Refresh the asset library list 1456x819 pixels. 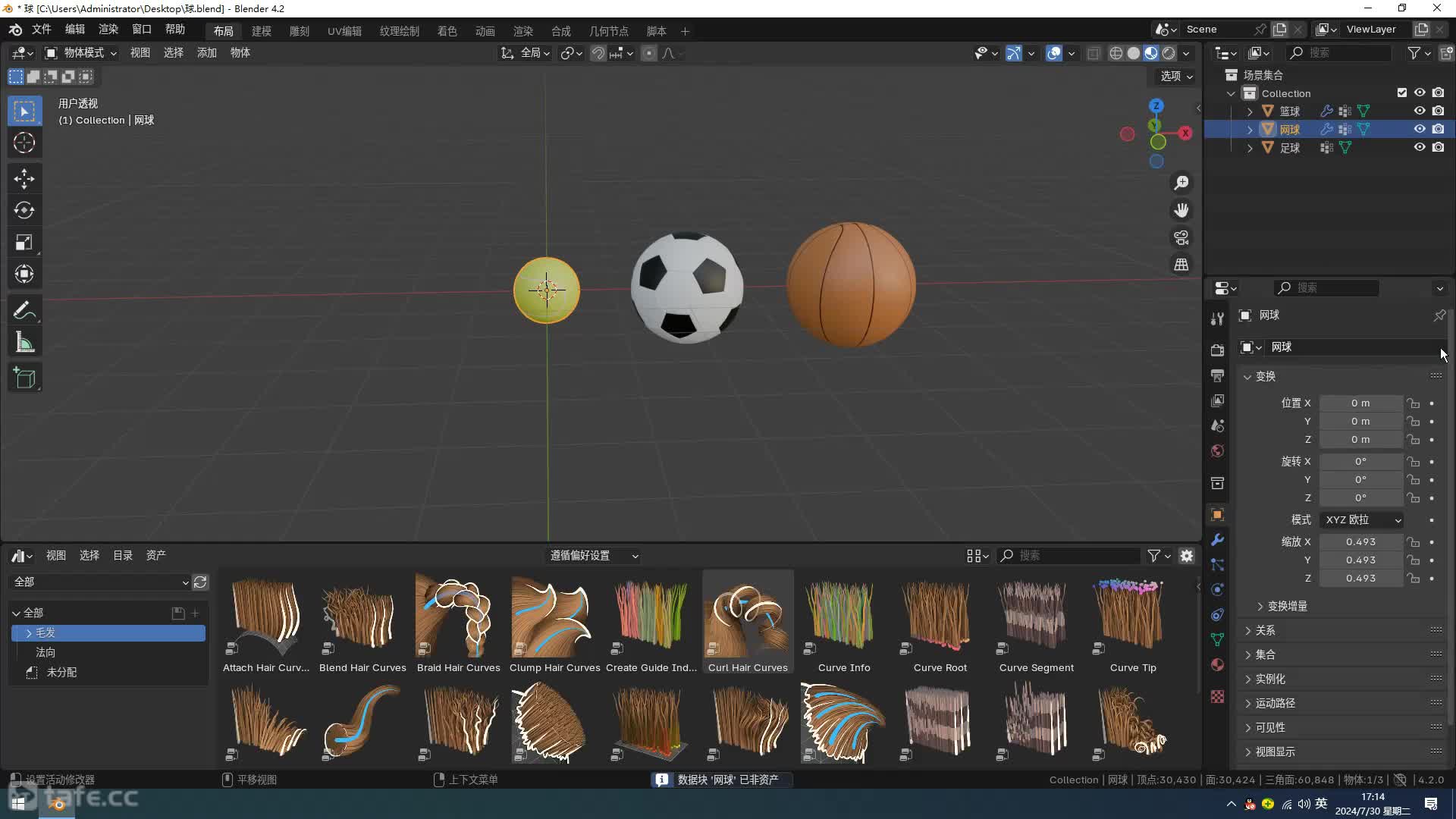pos(200,582)
